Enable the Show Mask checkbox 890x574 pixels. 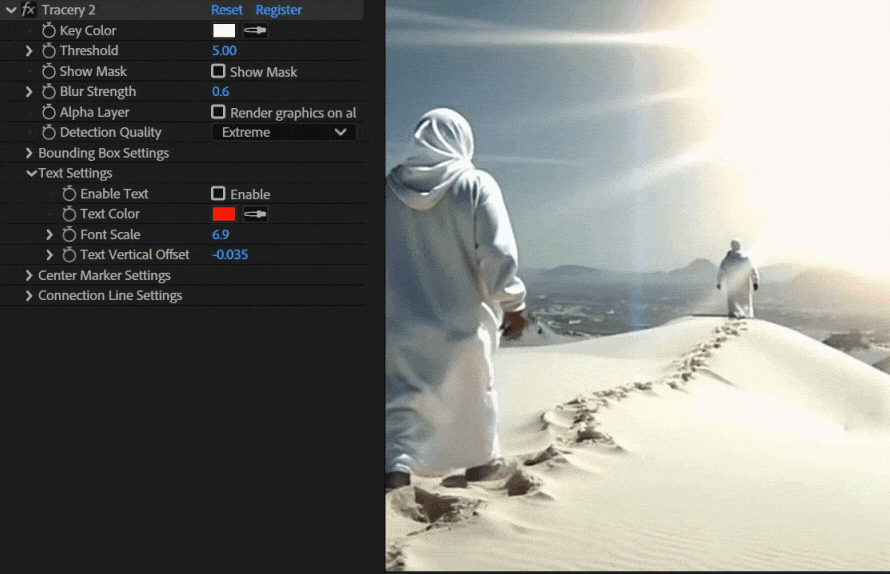218,72
